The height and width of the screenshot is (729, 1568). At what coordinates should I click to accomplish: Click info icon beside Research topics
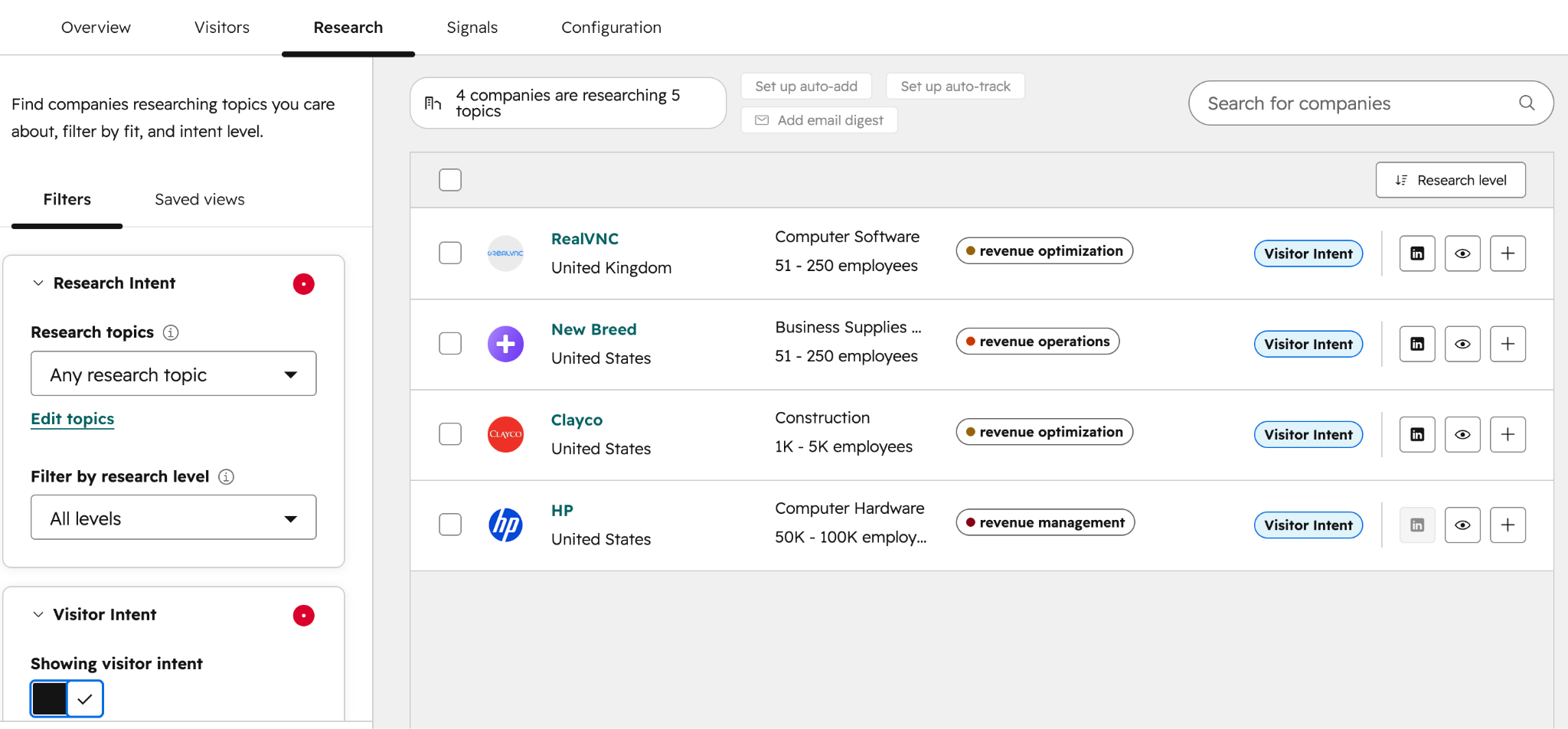click(x=171, y=332)
